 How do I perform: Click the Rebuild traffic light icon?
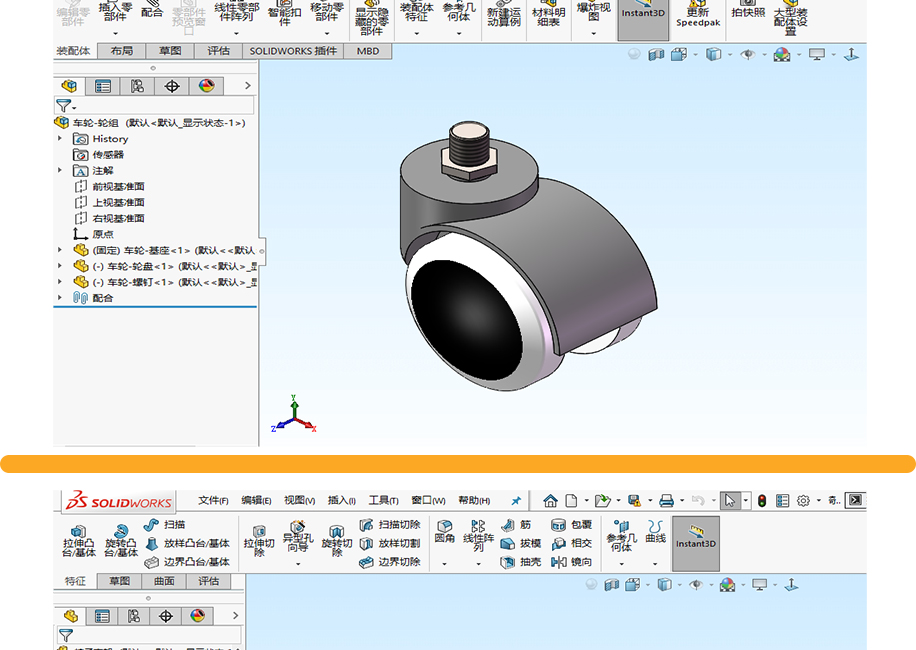point(762,500)
